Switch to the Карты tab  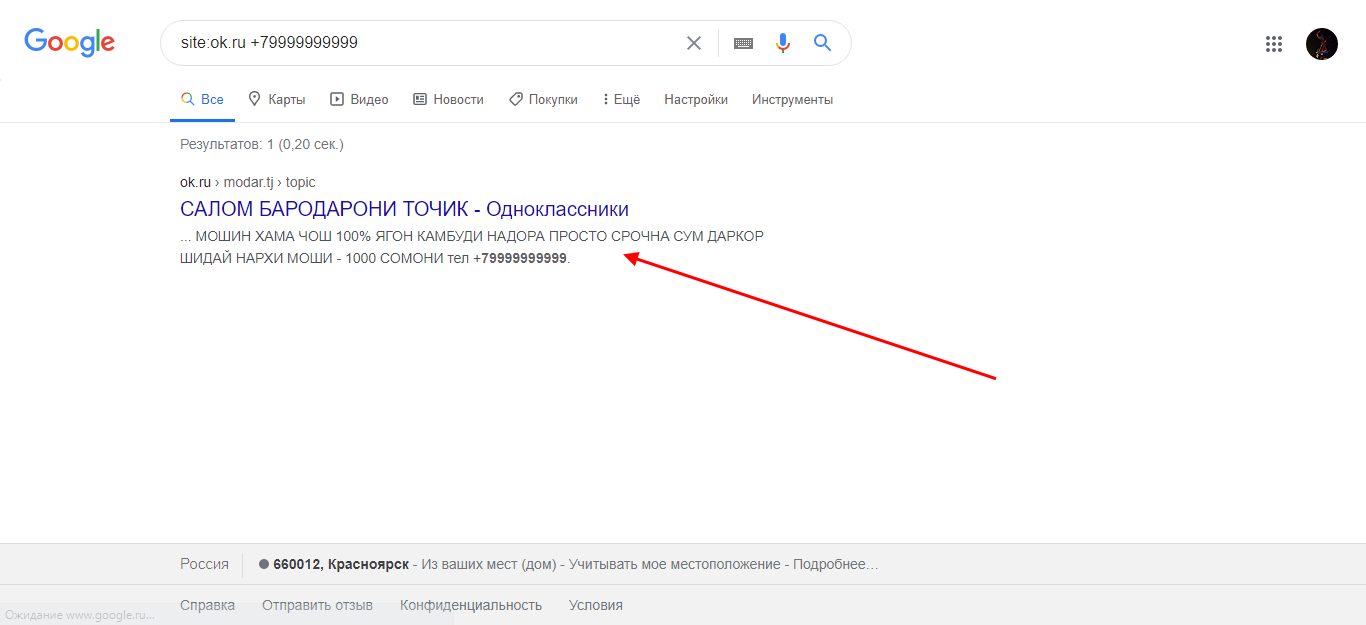[277, 99]
